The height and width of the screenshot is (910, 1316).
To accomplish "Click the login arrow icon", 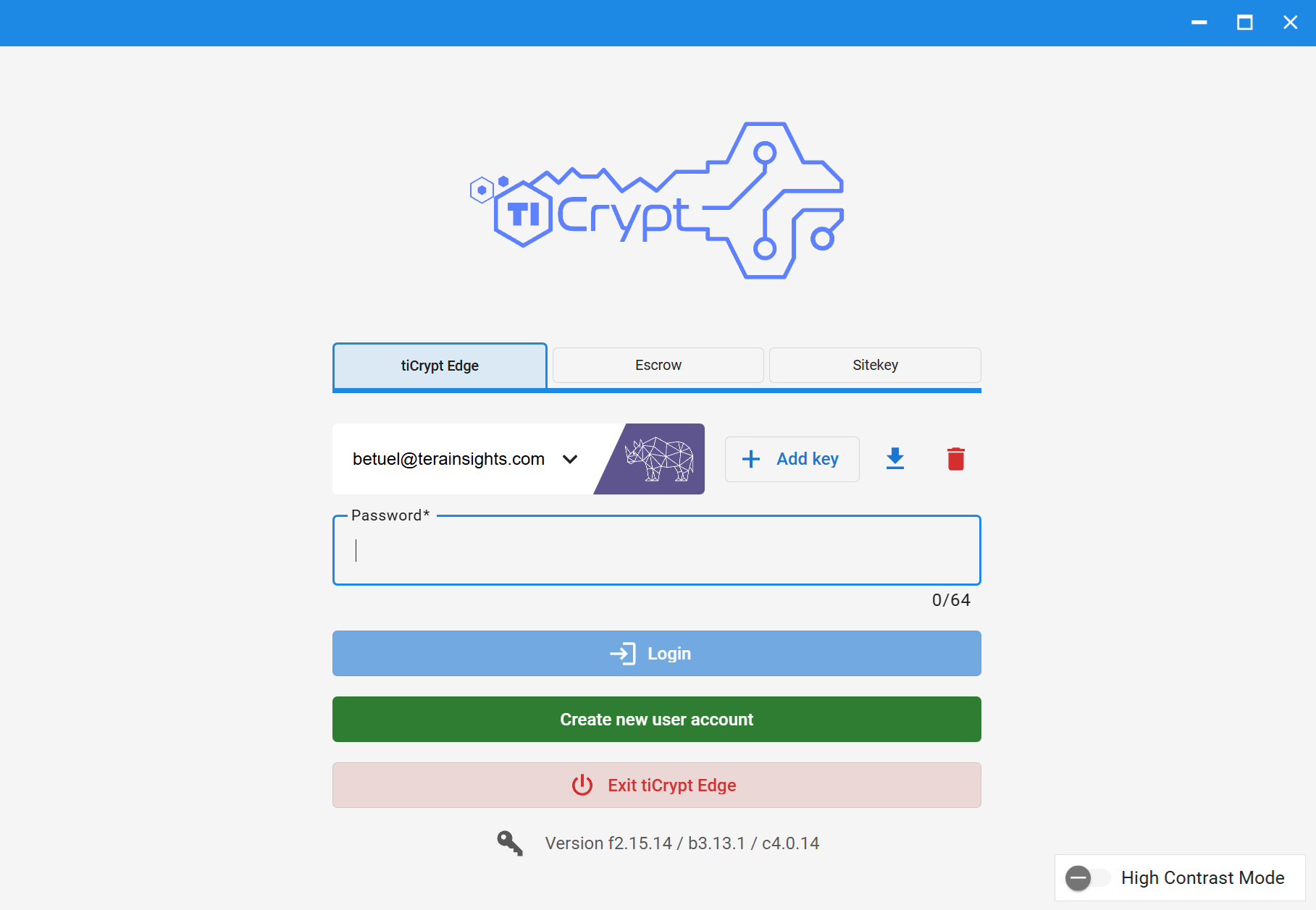I will click(x=623, y=654).
